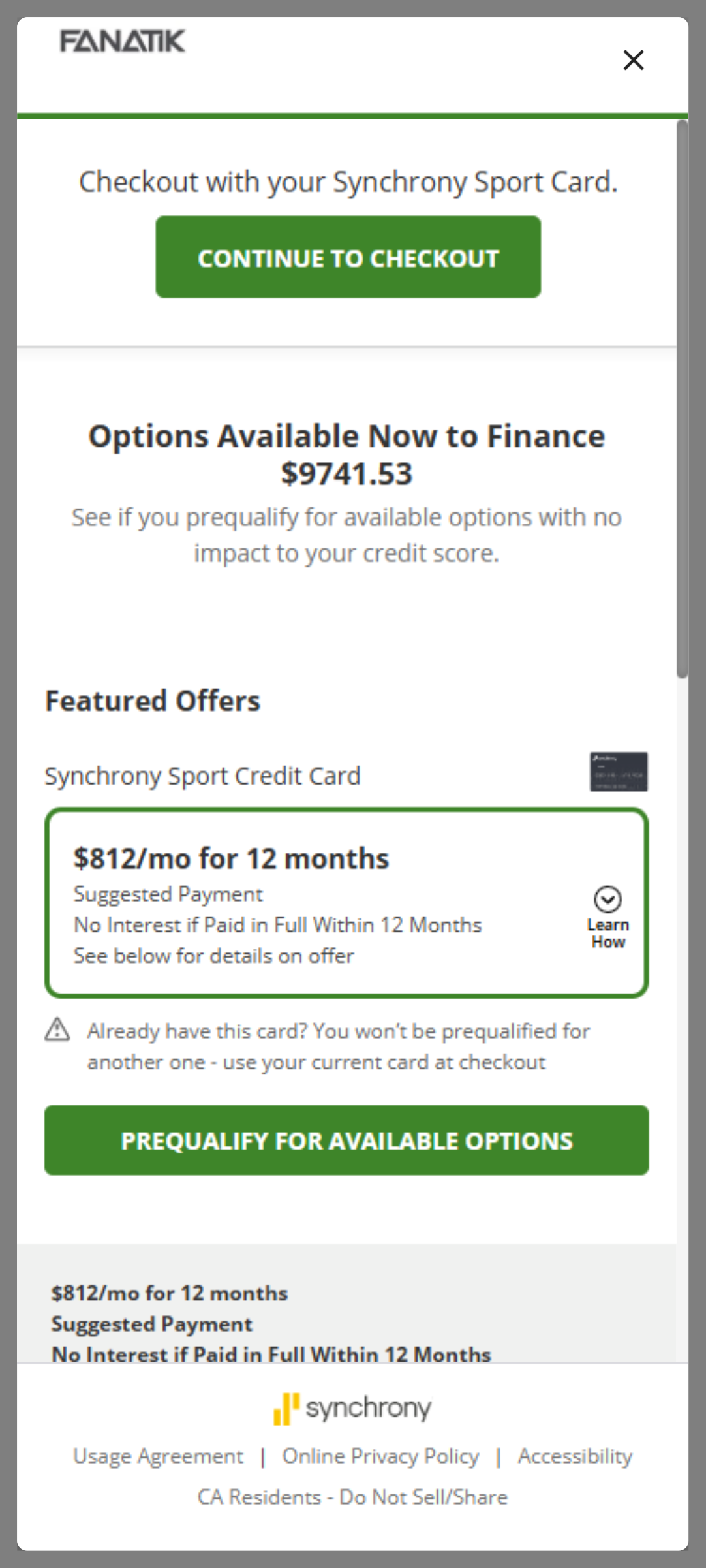The height and width of the screenshot is (1568, 706).
Task: Click the Already have this card notice text
Action: point(339,1046)
